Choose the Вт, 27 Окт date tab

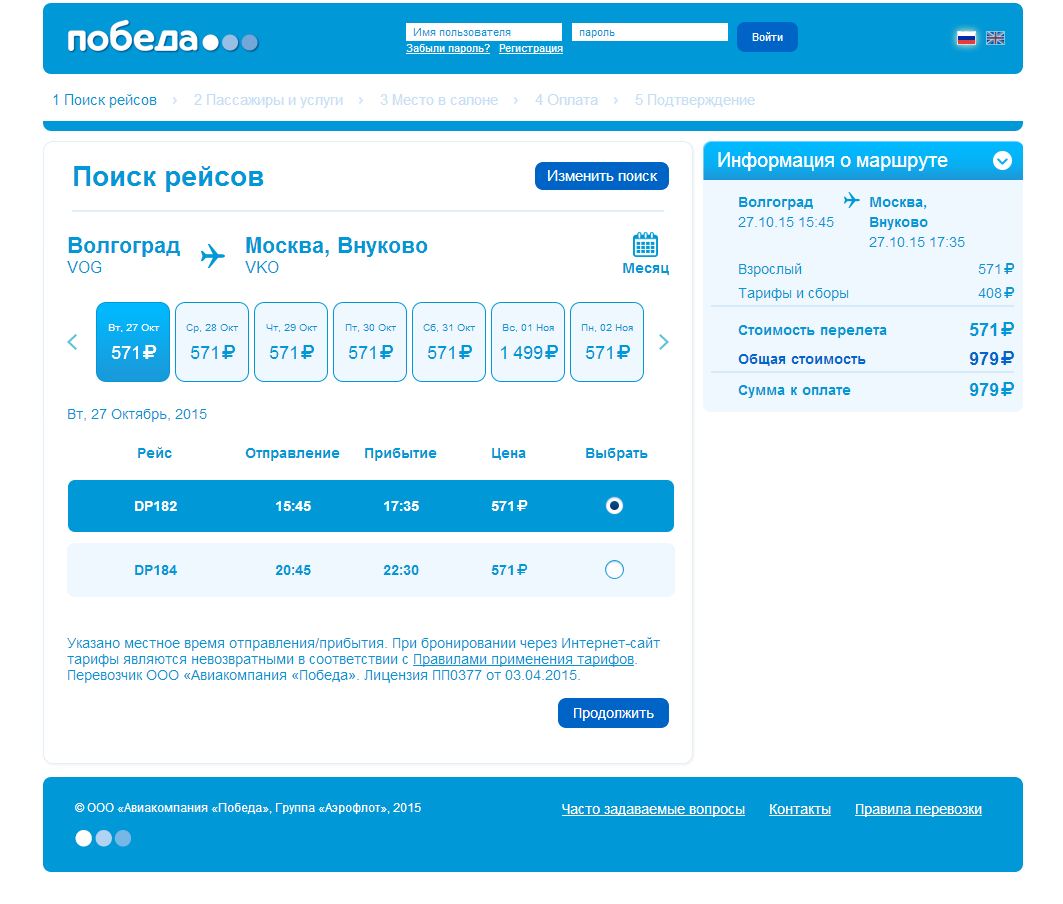click(x=133, y=342)
